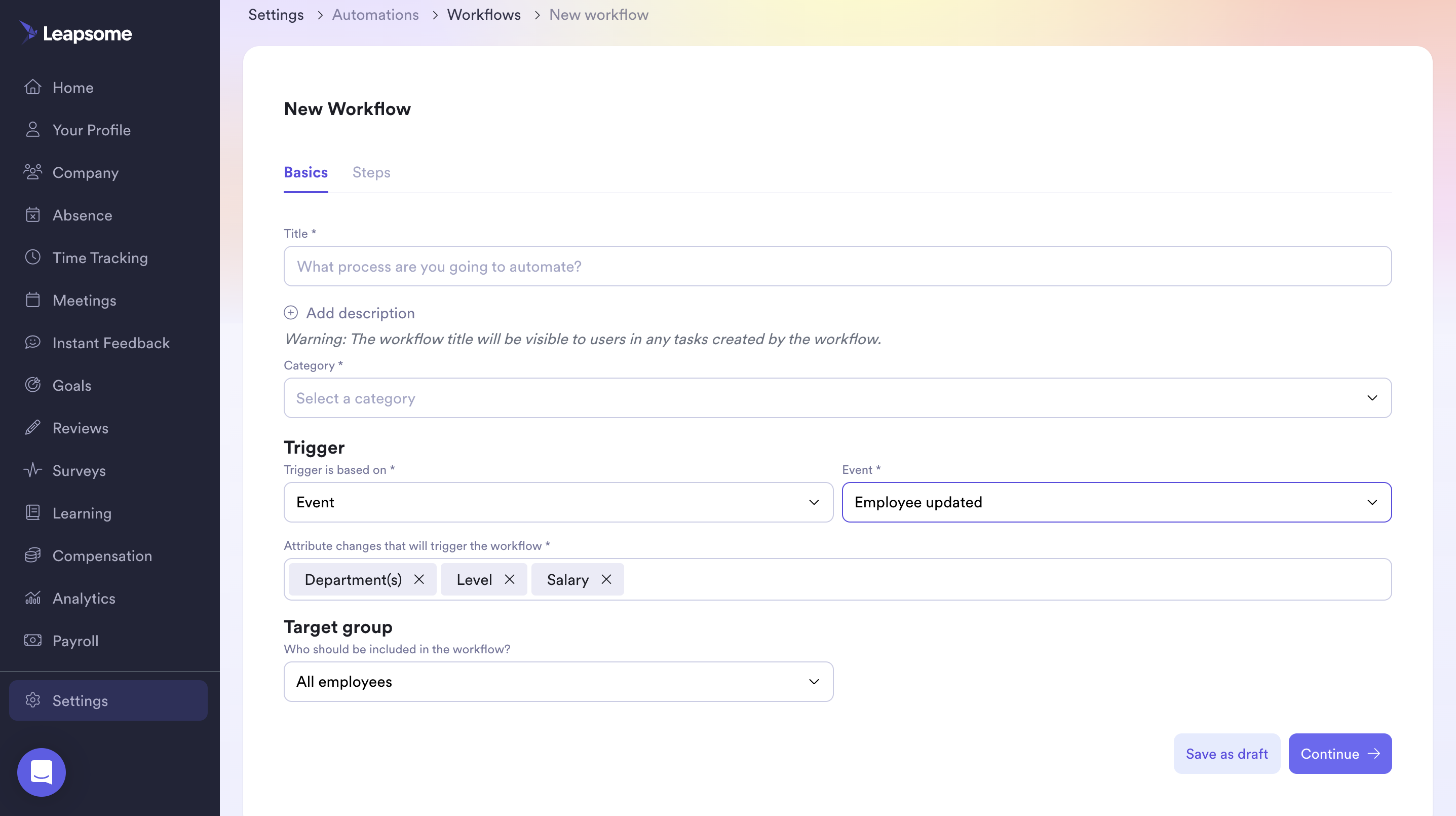
Task: Go to the Workflows breadcrumb
Action: click(484, 15)
